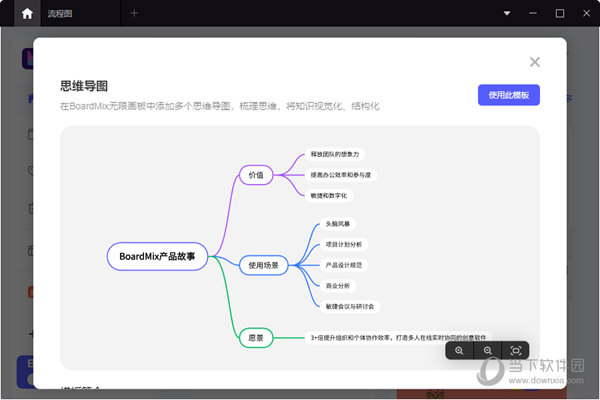Click the 思维导图 dialog title
Viewport: 600px width, 400px height.
click(x=84, y=86)
